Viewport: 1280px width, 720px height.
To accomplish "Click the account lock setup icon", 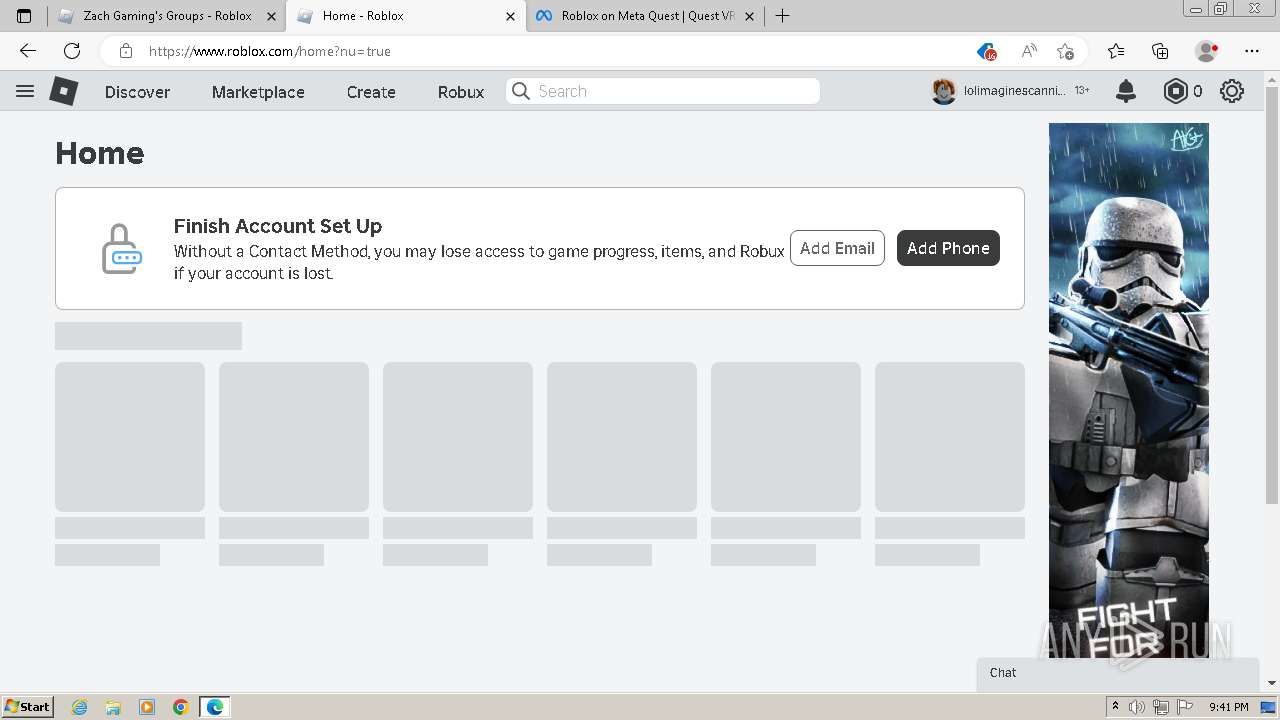I will [x=122, y=249].
